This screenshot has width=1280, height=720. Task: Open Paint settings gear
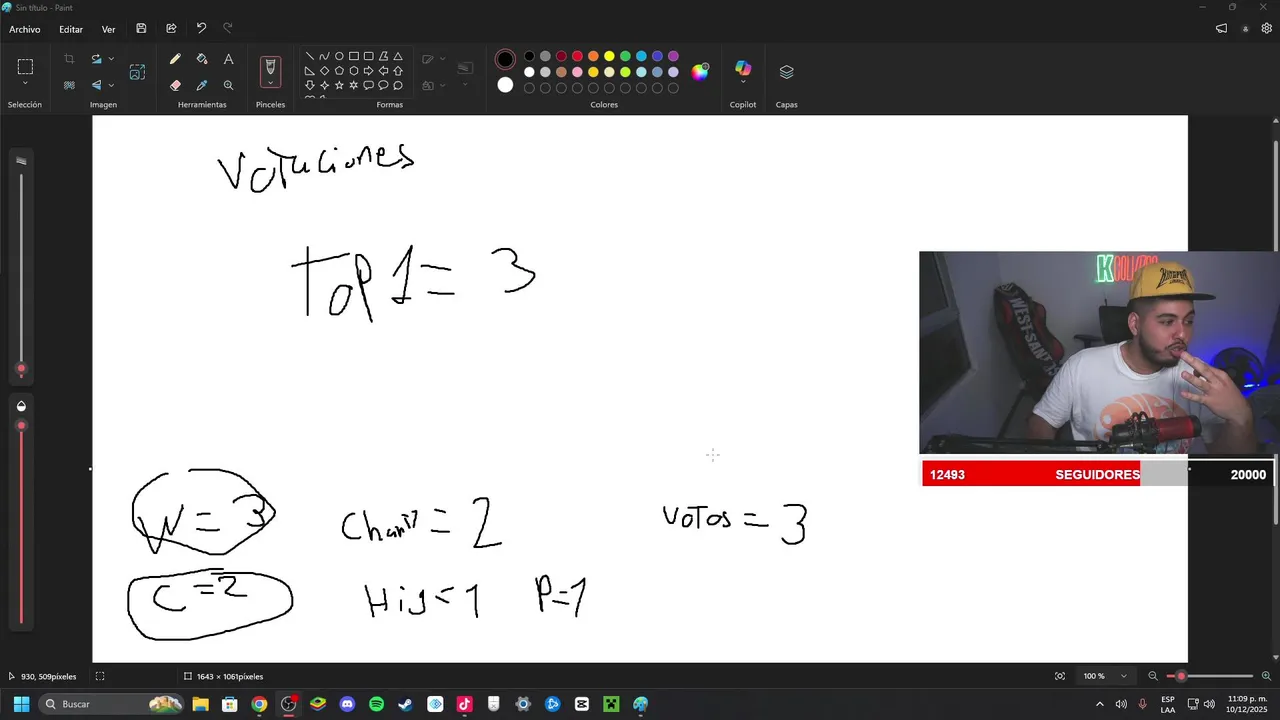click(1266, 29)
